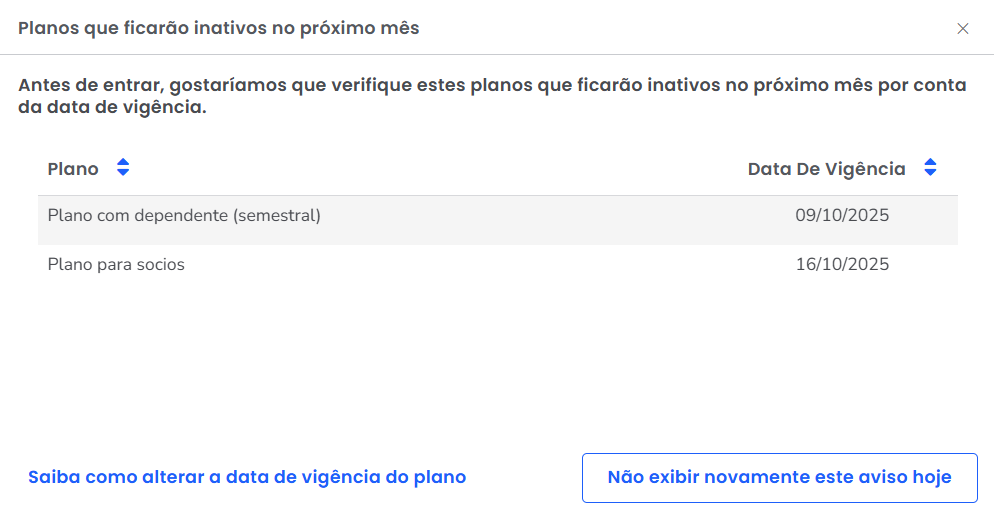
Task: Open Saiba como alterar a data link
Action: [x=247, y=477]
